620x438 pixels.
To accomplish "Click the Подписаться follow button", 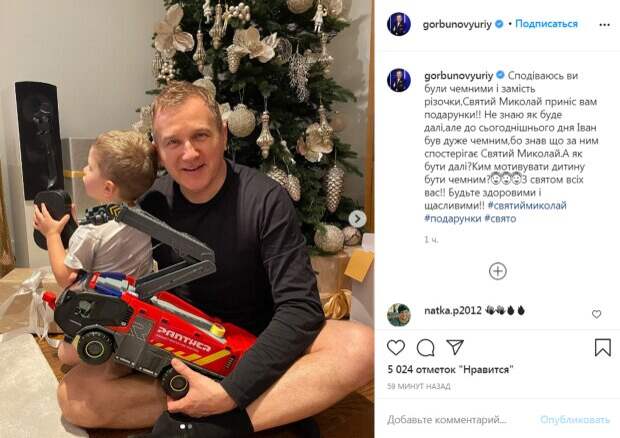I will tap(546, 24).
